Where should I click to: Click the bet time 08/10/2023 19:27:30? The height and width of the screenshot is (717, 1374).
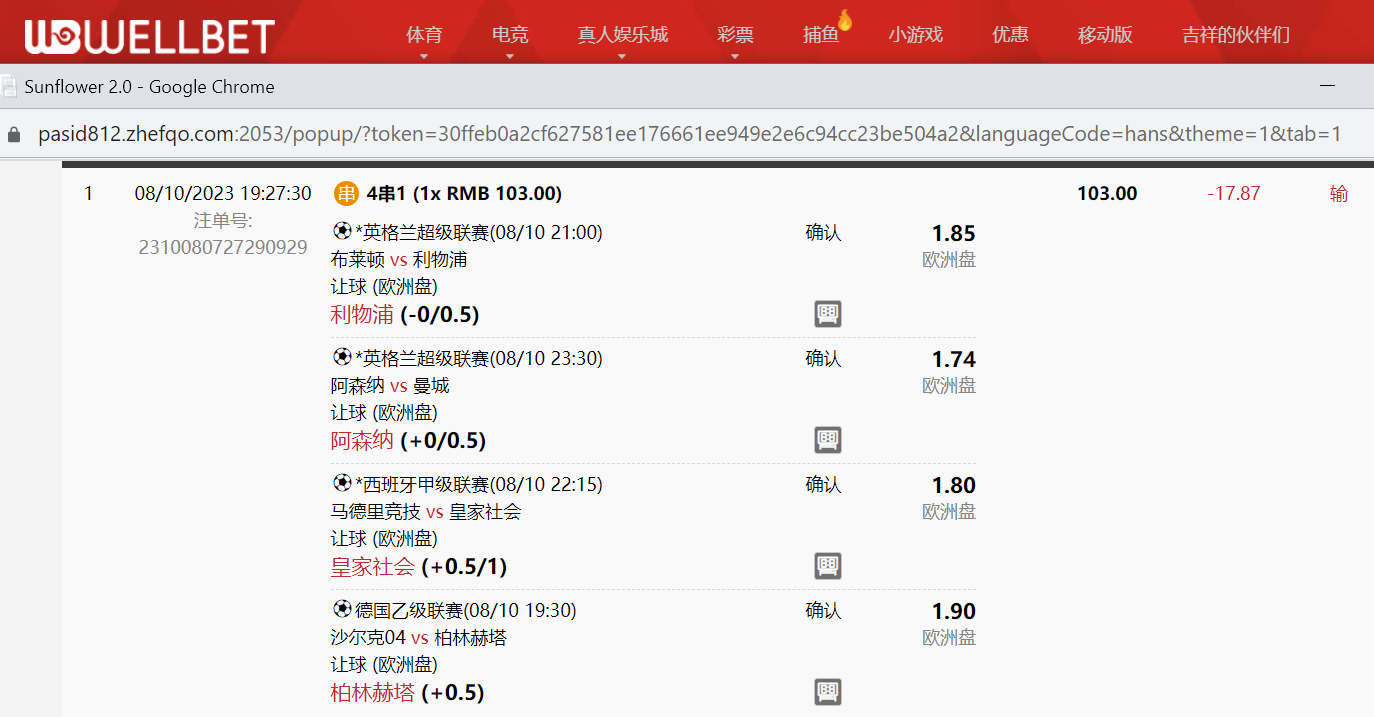point(223,193)
